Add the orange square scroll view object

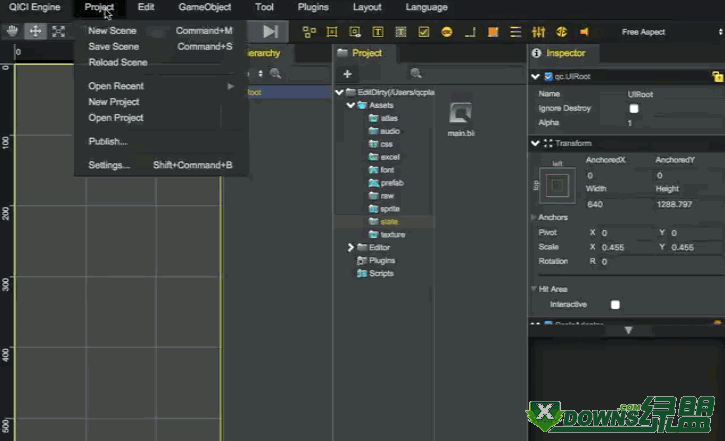(x=493, y=32)
